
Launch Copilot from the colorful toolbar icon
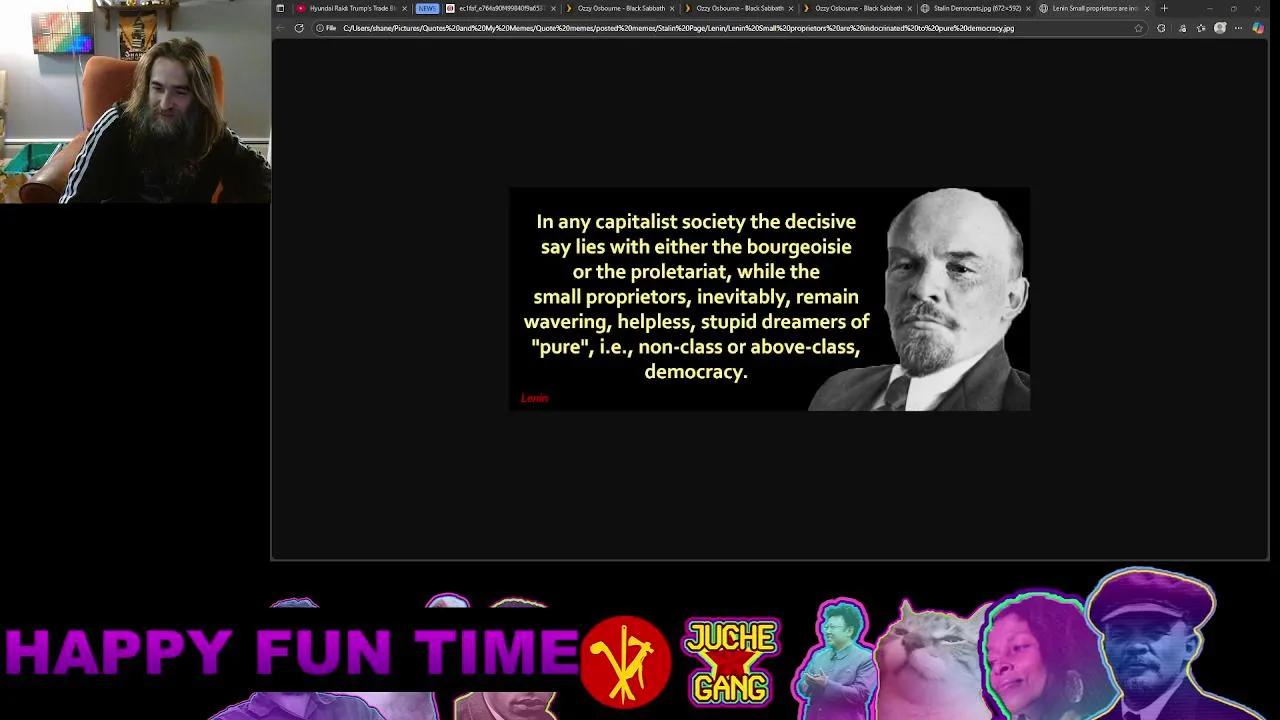pyautogui.click(x=1258, y=28)
